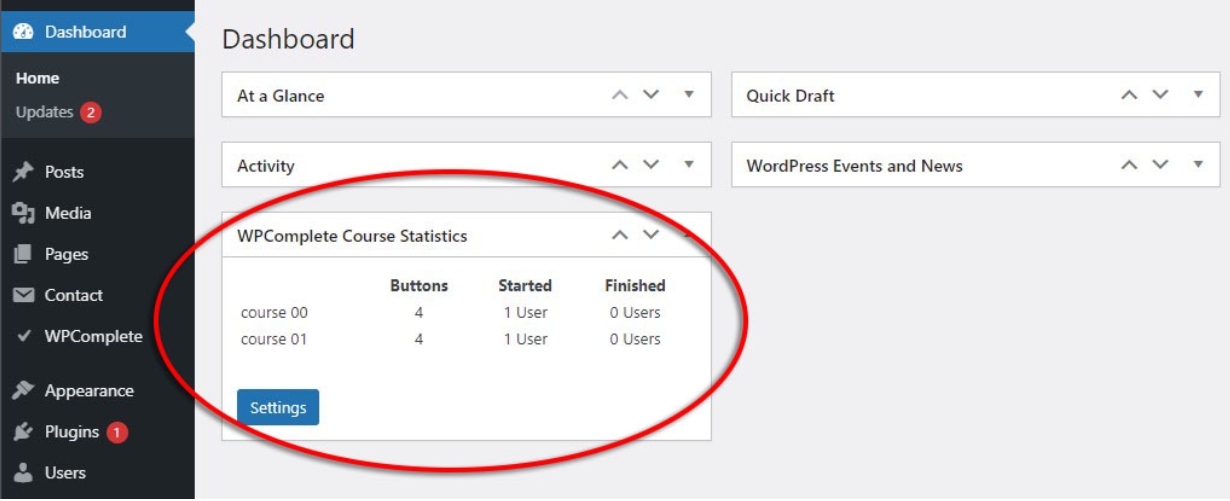1230x501 pixels.
Task: Click the Appearance paintbrush icon
Action: click(x=23, y=391)
